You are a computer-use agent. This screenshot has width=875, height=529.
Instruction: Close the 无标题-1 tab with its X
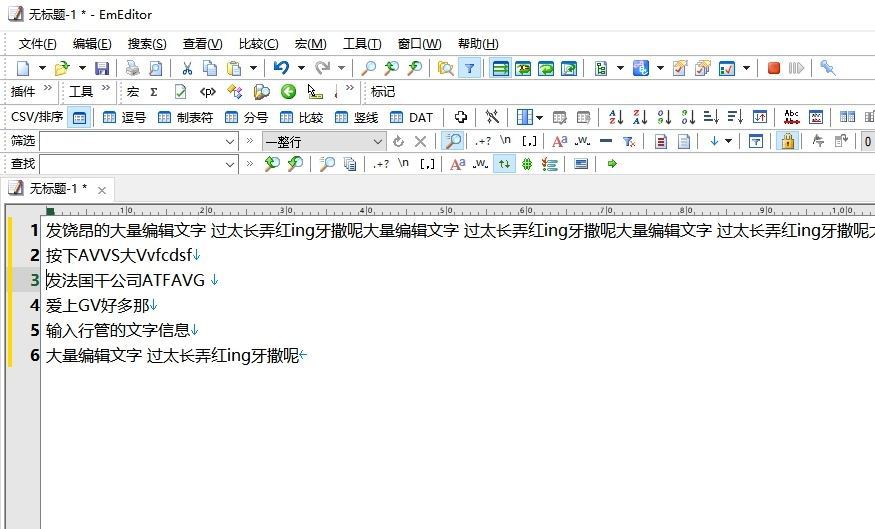pos(102,190)
